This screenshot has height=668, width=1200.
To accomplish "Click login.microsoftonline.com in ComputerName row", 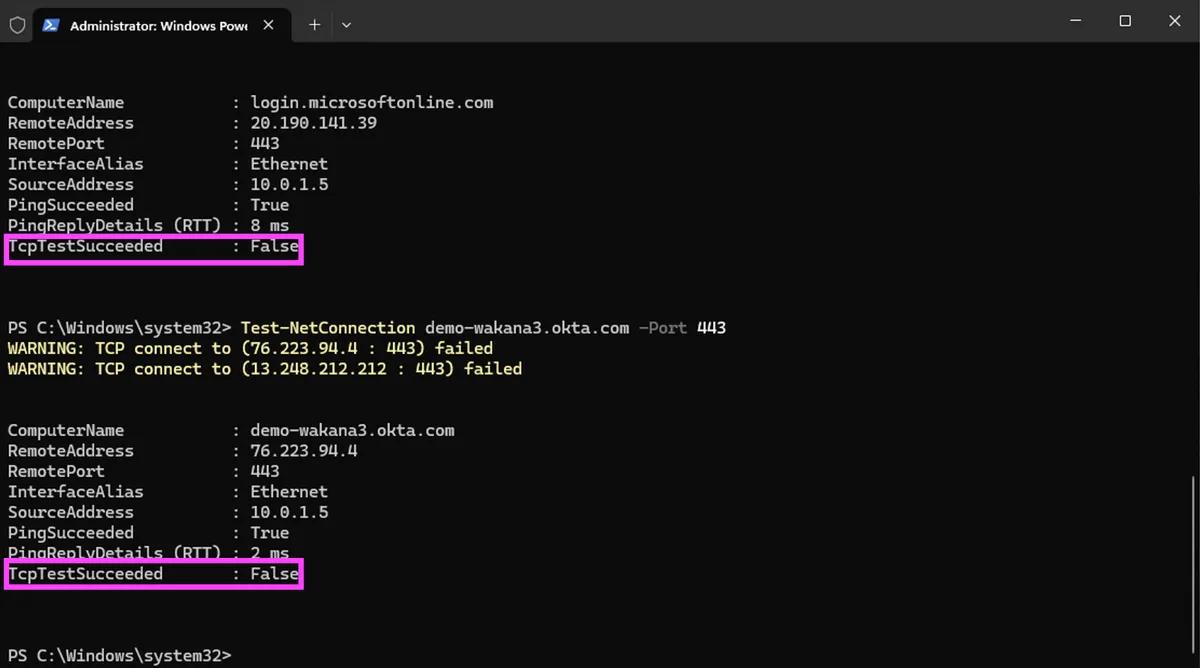I will click(x=371, y=103).
